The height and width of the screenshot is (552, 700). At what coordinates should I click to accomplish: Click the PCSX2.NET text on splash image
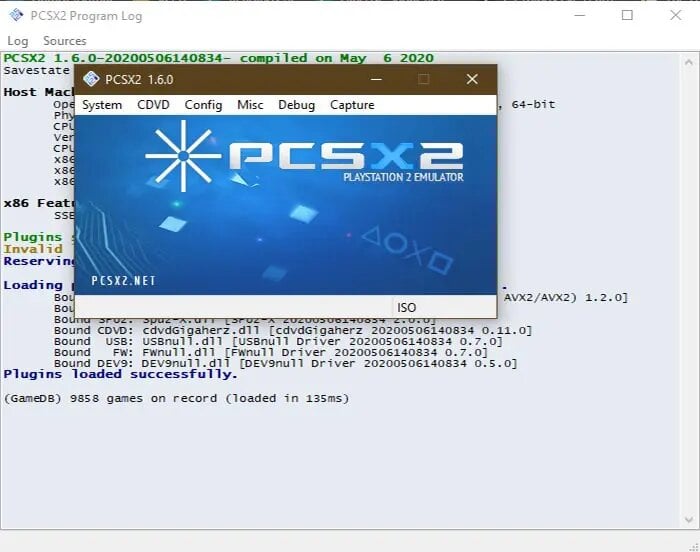(123, 281)
